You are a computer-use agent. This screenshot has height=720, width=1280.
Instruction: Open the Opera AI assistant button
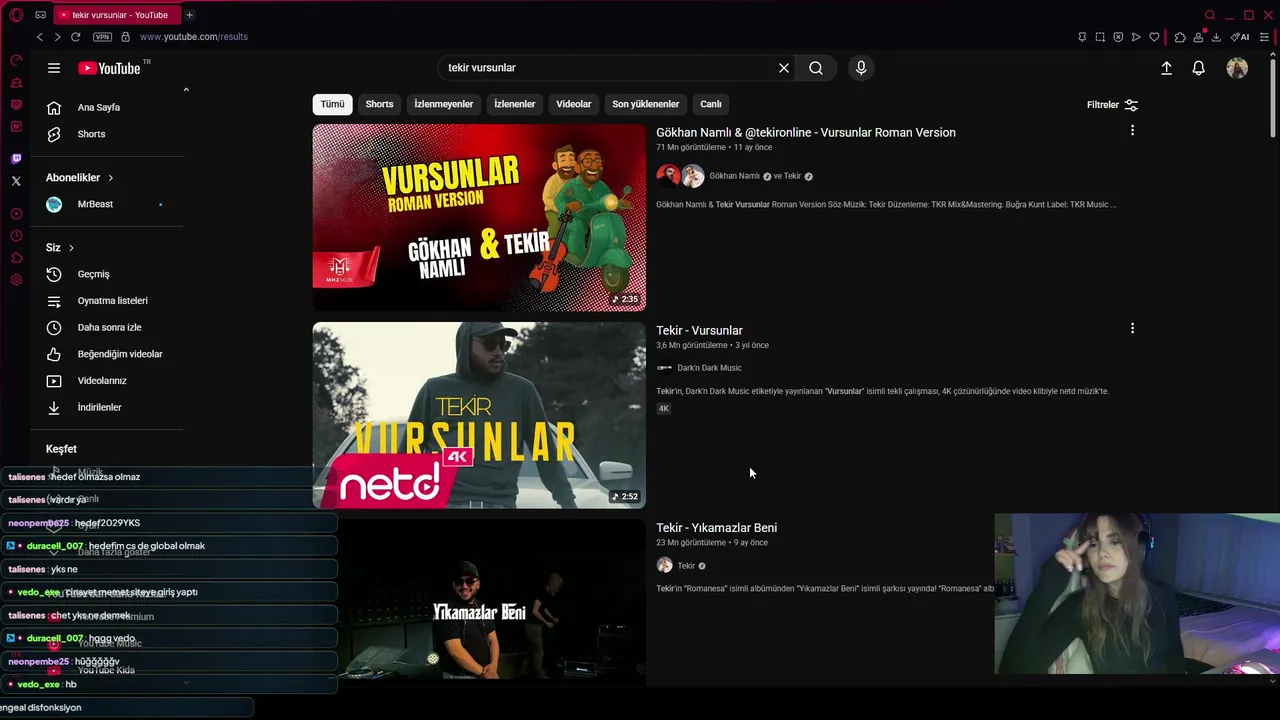(1240, 37)
